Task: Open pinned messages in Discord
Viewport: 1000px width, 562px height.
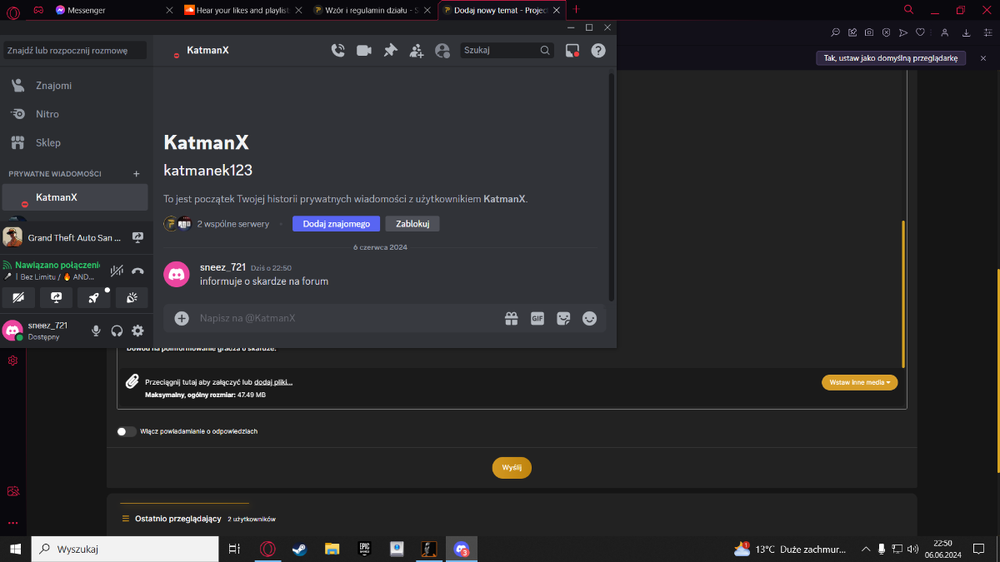Action: 390,50
